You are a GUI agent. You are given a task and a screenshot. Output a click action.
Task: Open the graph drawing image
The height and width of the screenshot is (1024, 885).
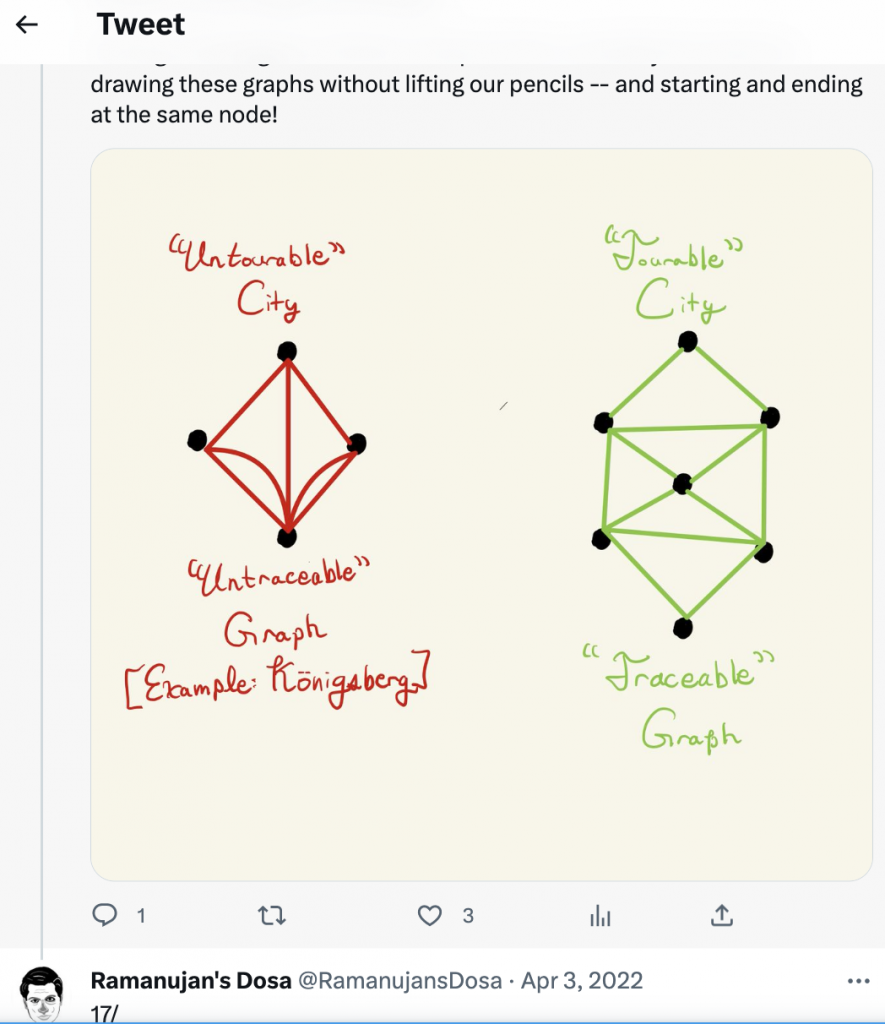[x=481, y=515]
